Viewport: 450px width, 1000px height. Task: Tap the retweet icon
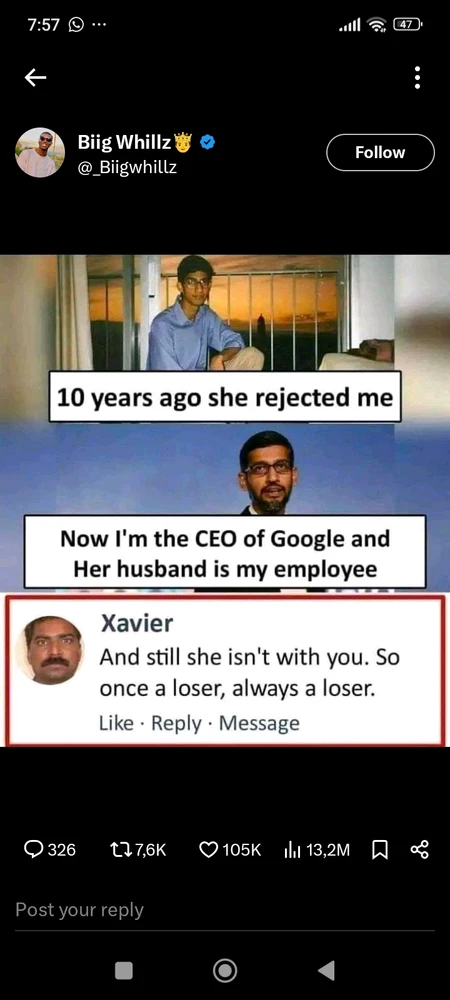point(120,849)
